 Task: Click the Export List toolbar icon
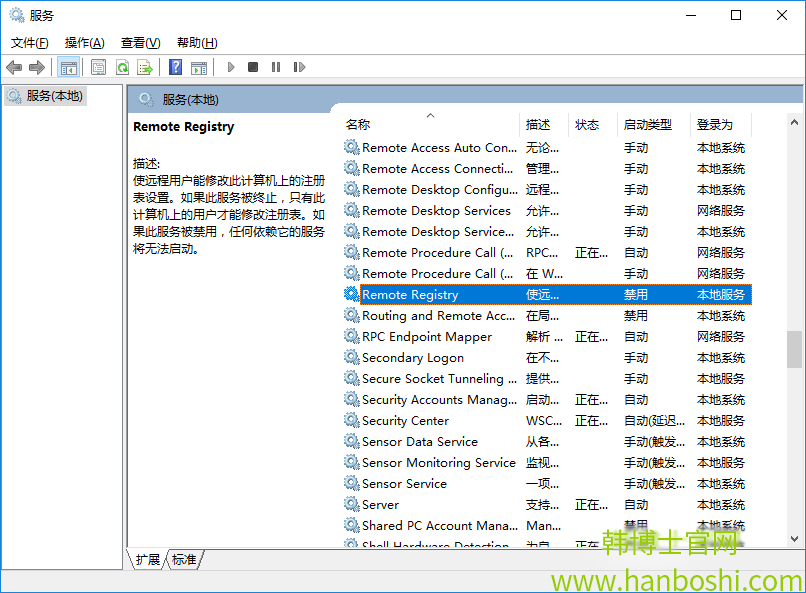pyautogui.click(x=145, y=67)
